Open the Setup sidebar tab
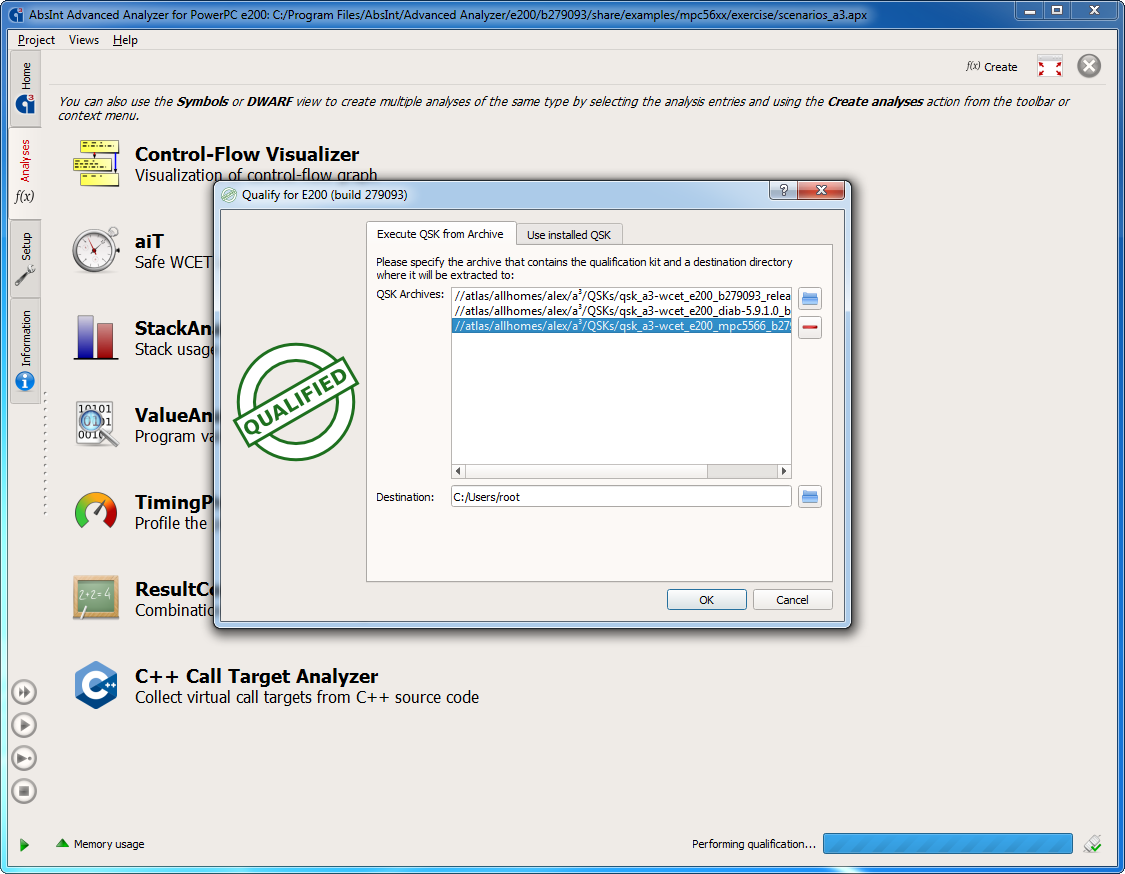1125x874 pixels. (26, 258)
